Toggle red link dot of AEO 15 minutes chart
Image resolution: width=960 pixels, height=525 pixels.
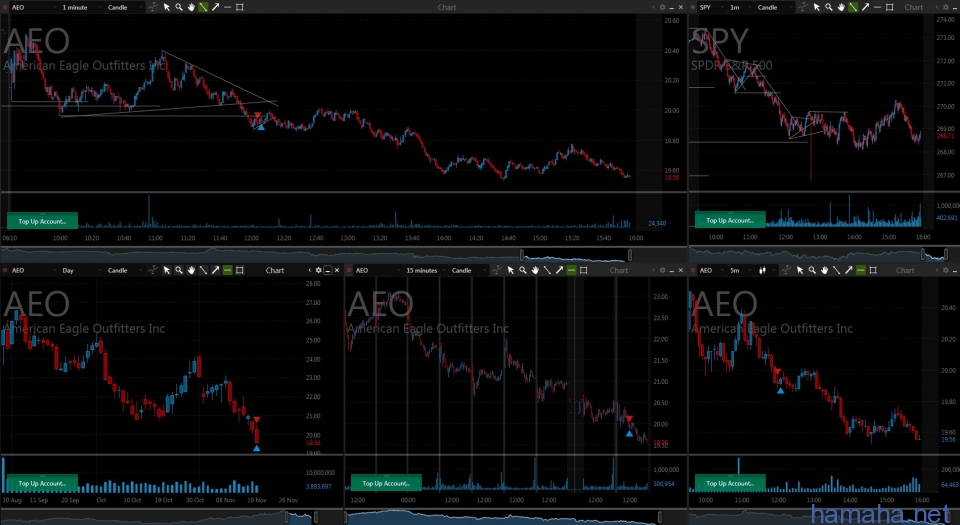[x=349, y=270]
